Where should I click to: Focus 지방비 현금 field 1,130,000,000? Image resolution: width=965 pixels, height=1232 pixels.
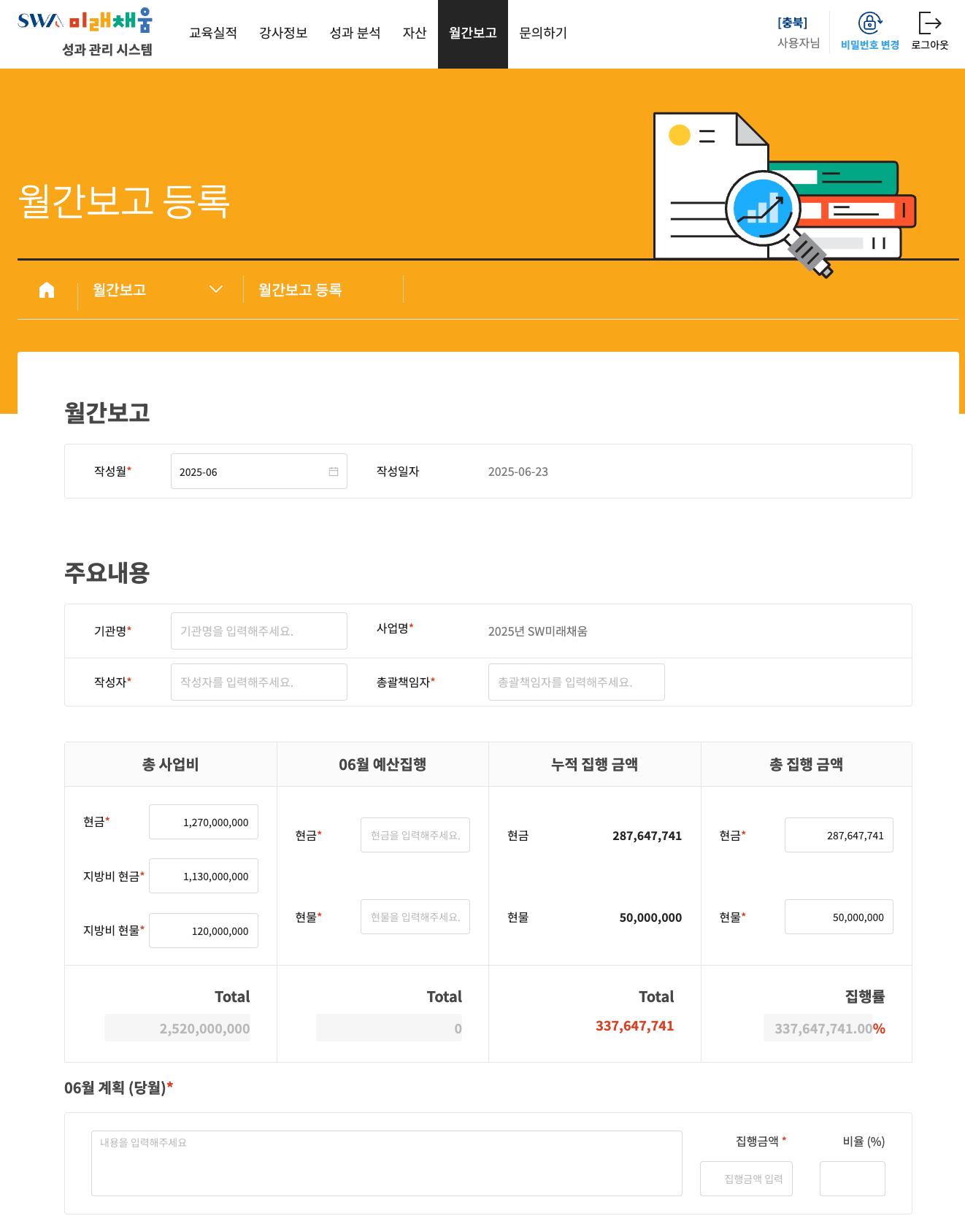[x=204, y=876]
